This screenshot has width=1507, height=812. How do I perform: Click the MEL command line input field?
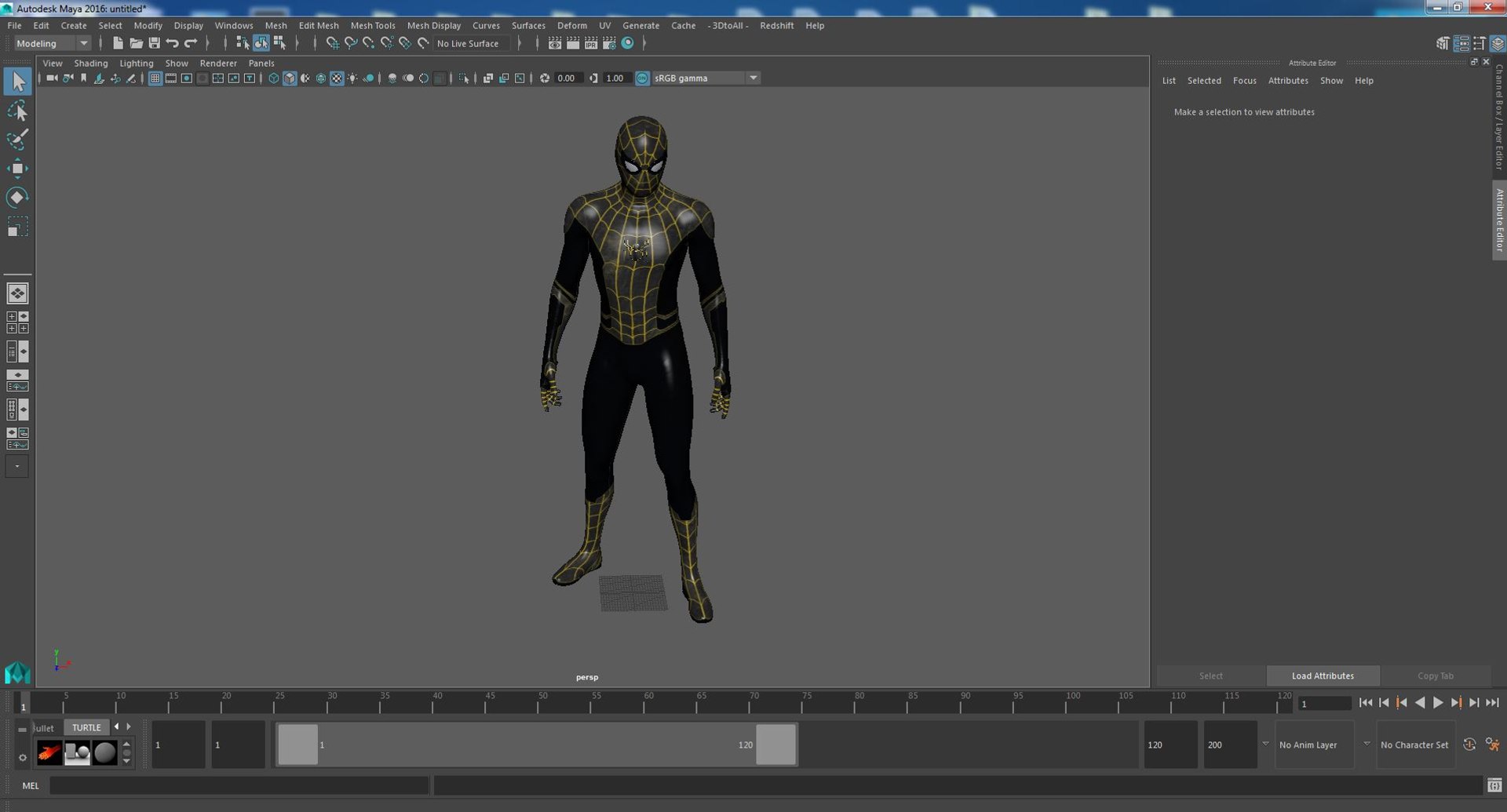[239, 785]
